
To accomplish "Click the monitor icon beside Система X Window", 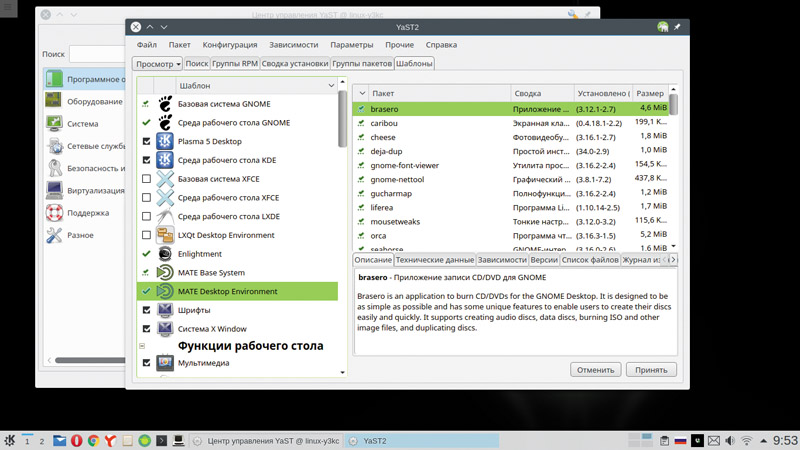I will [x=165, y=329].
